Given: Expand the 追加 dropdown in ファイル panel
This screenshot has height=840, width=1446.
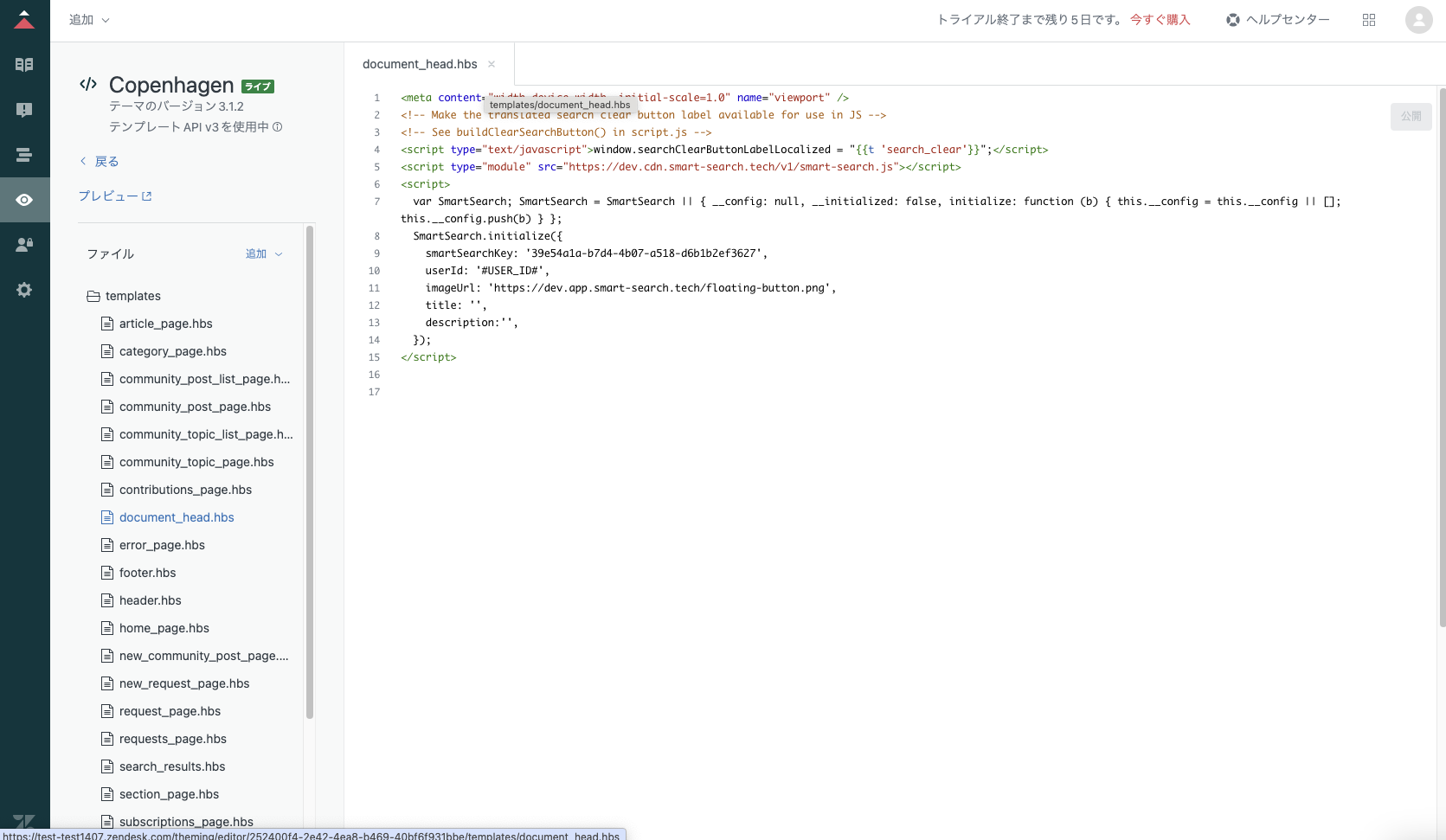Looking at the screenshot, I should pos(264,253).
